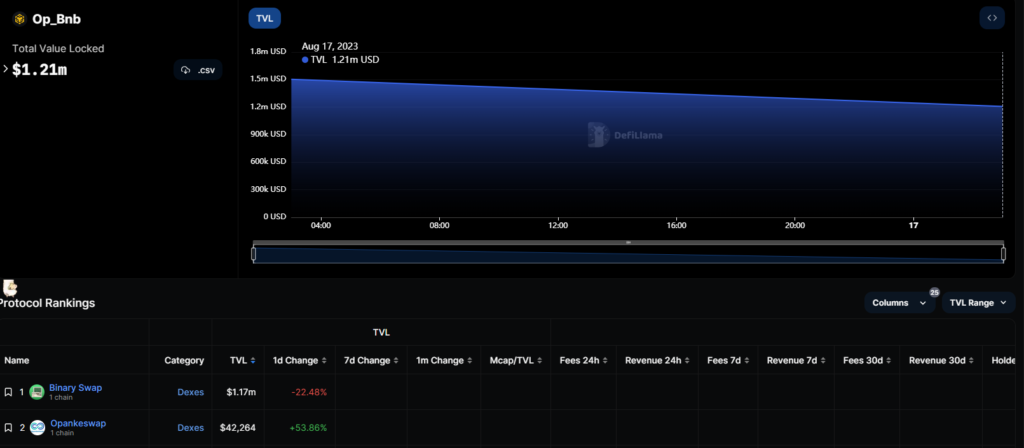Click the Binary Swap logo icon
1024x448 pixels.
pos(37,392)
